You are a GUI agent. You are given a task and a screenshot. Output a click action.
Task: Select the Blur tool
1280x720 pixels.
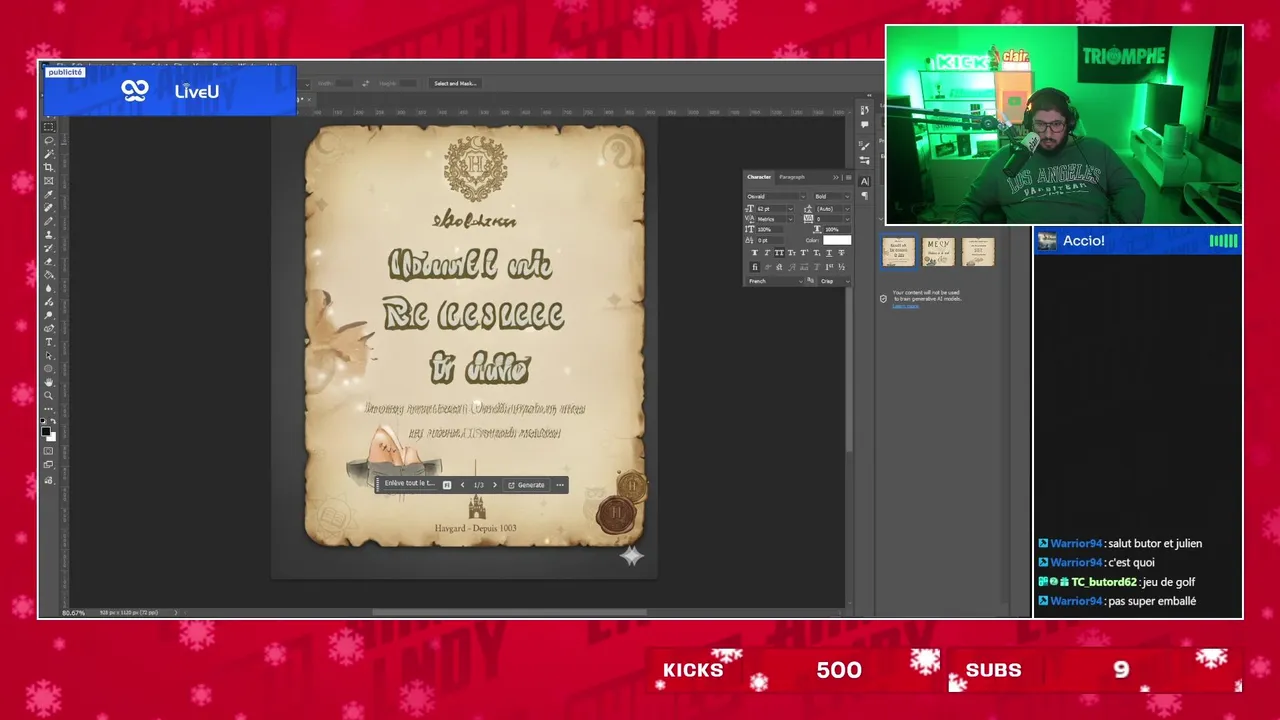tap(48, 288)
